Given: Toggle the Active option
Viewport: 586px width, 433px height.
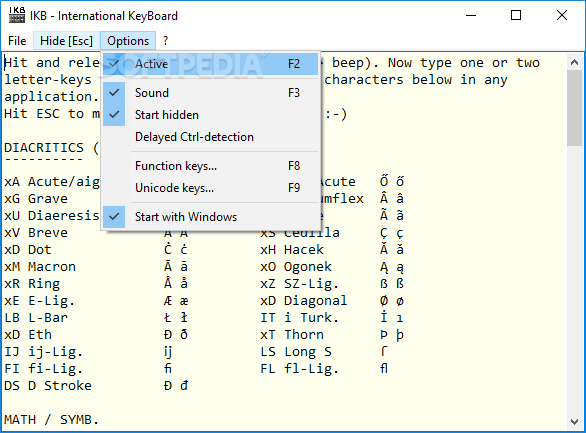Looking at the screenshot, I should [x=210, y=64].
